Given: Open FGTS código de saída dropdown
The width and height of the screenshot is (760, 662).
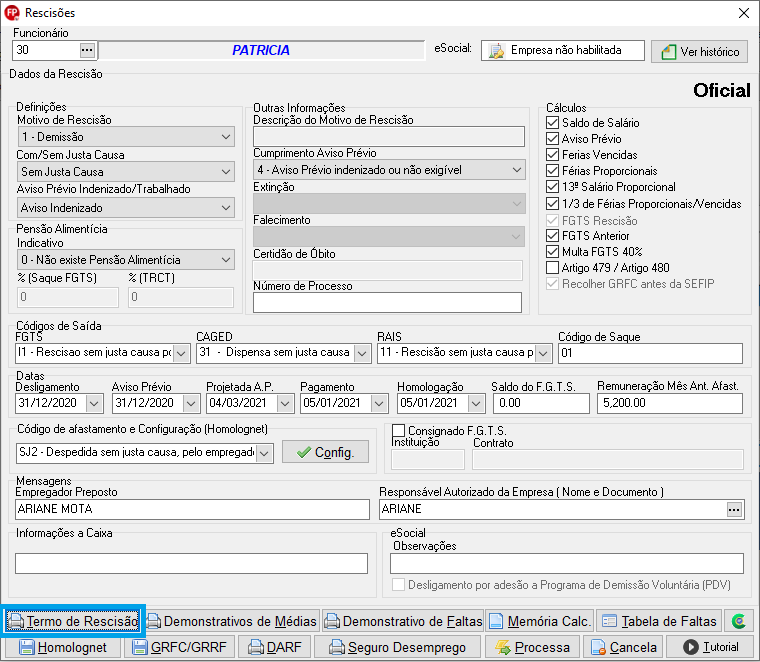Looking at the screenshot, I should [x=181, y=353].
